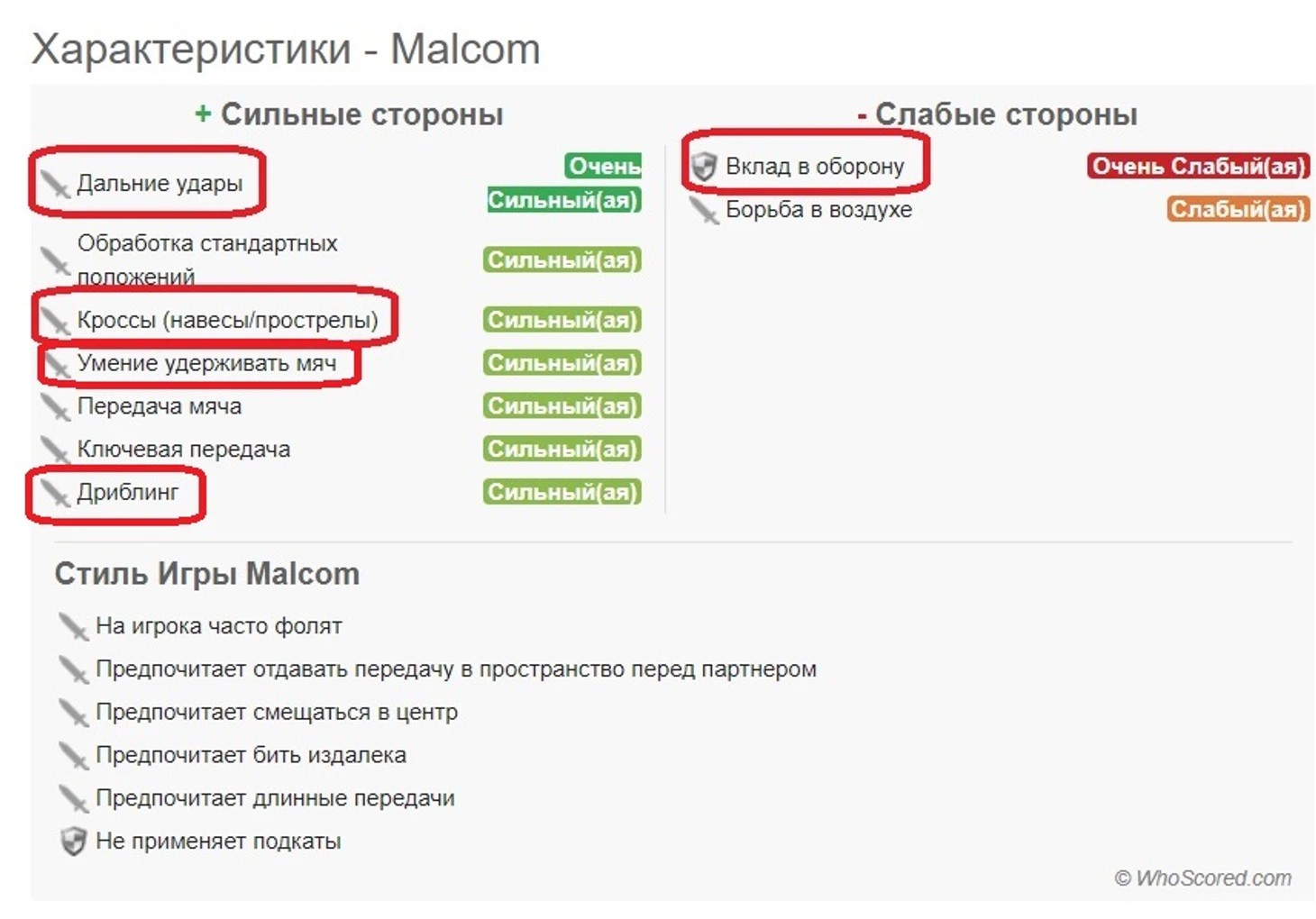Click the sword icon beside Дальние удары
The image size is (1316, 919).
[x=55, y=184]
